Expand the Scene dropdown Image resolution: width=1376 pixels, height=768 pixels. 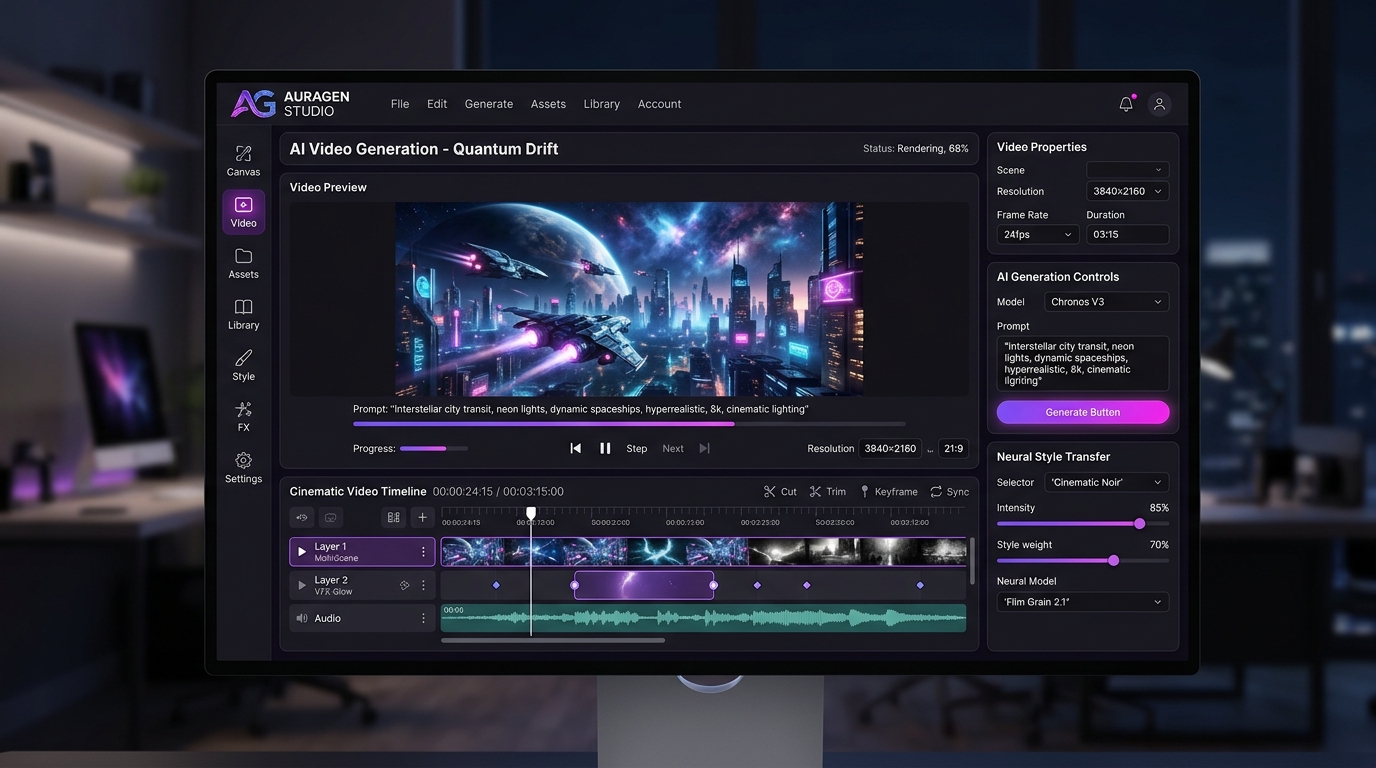coord(1127,170)
